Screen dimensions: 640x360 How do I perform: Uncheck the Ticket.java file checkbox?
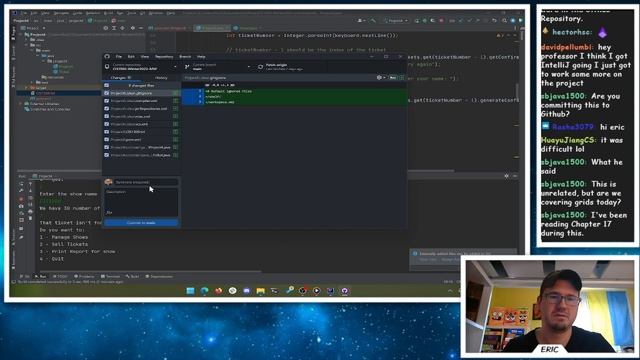(x=107, y=155)
